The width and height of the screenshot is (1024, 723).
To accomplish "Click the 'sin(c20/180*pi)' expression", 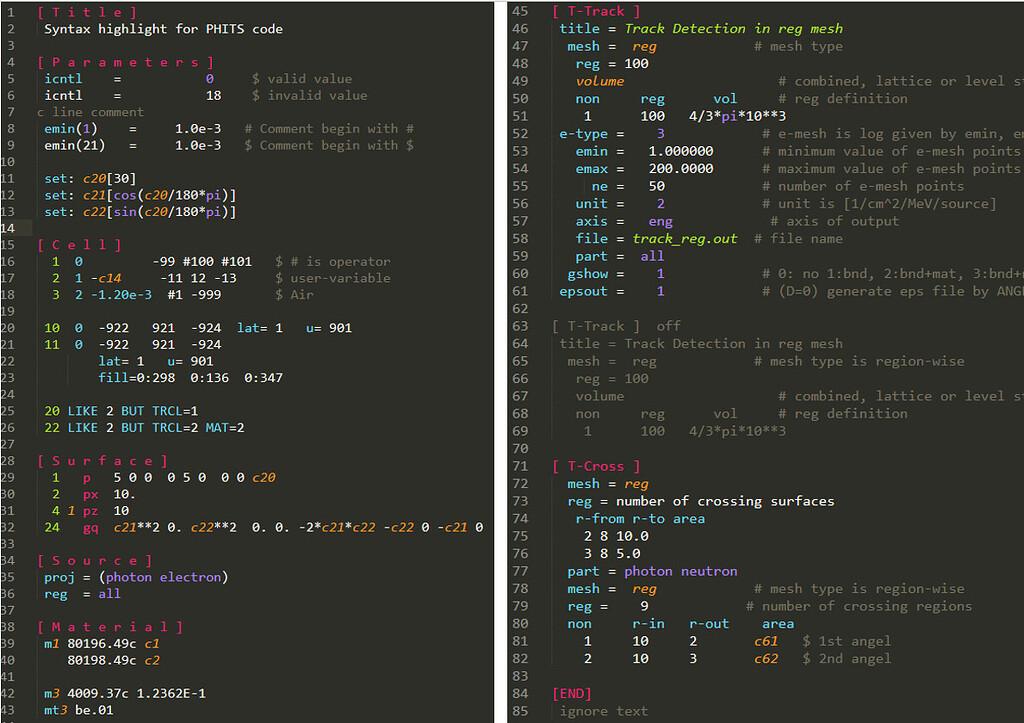I will 172,212.
